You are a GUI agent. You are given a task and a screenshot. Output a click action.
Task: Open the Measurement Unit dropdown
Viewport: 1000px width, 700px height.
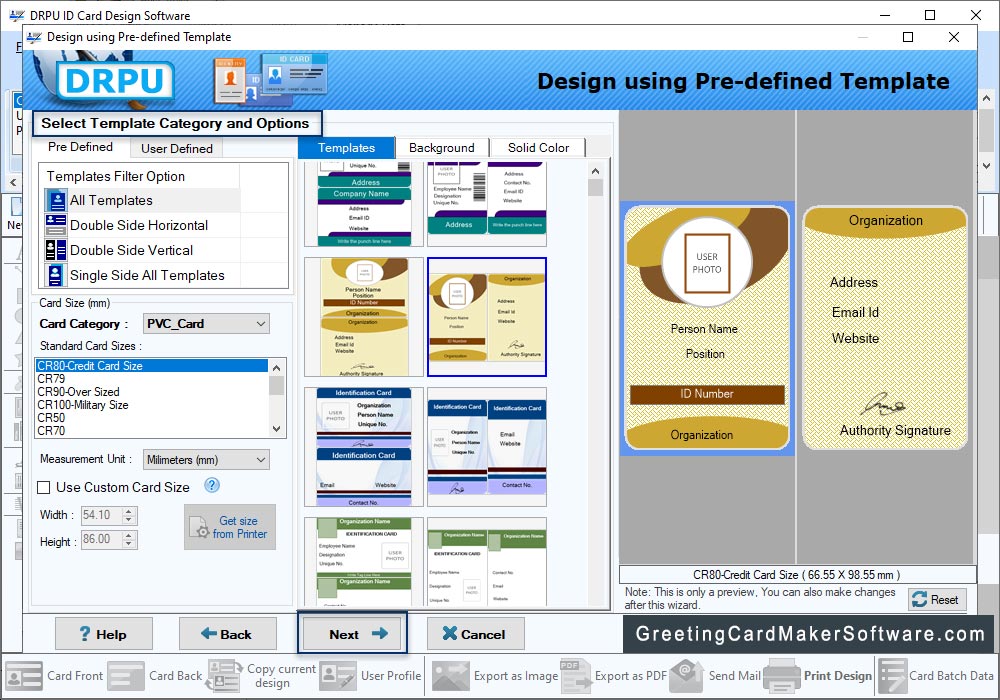(206, 460)
